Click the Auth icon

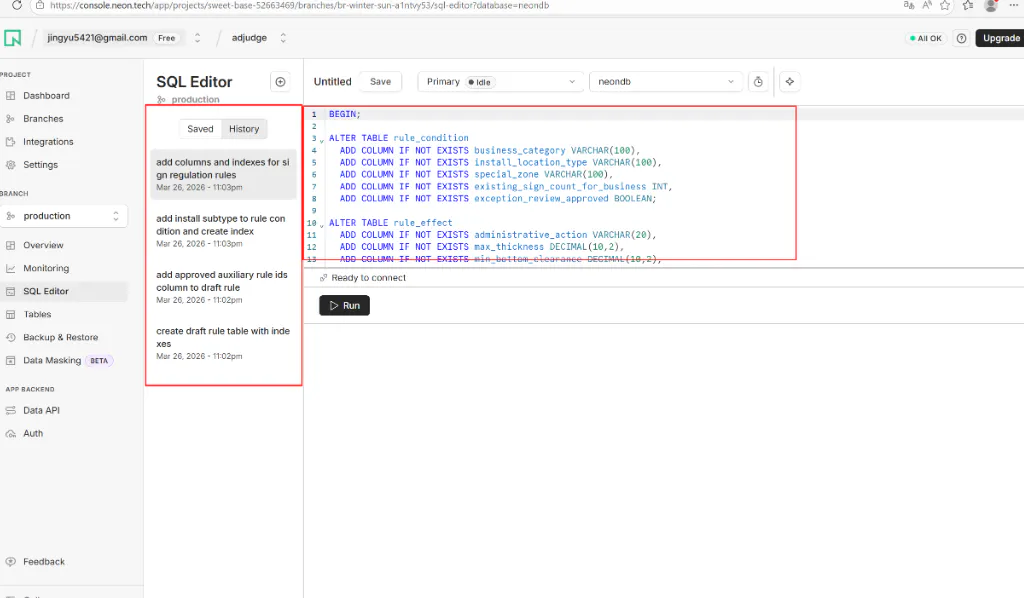coord(10,433)
